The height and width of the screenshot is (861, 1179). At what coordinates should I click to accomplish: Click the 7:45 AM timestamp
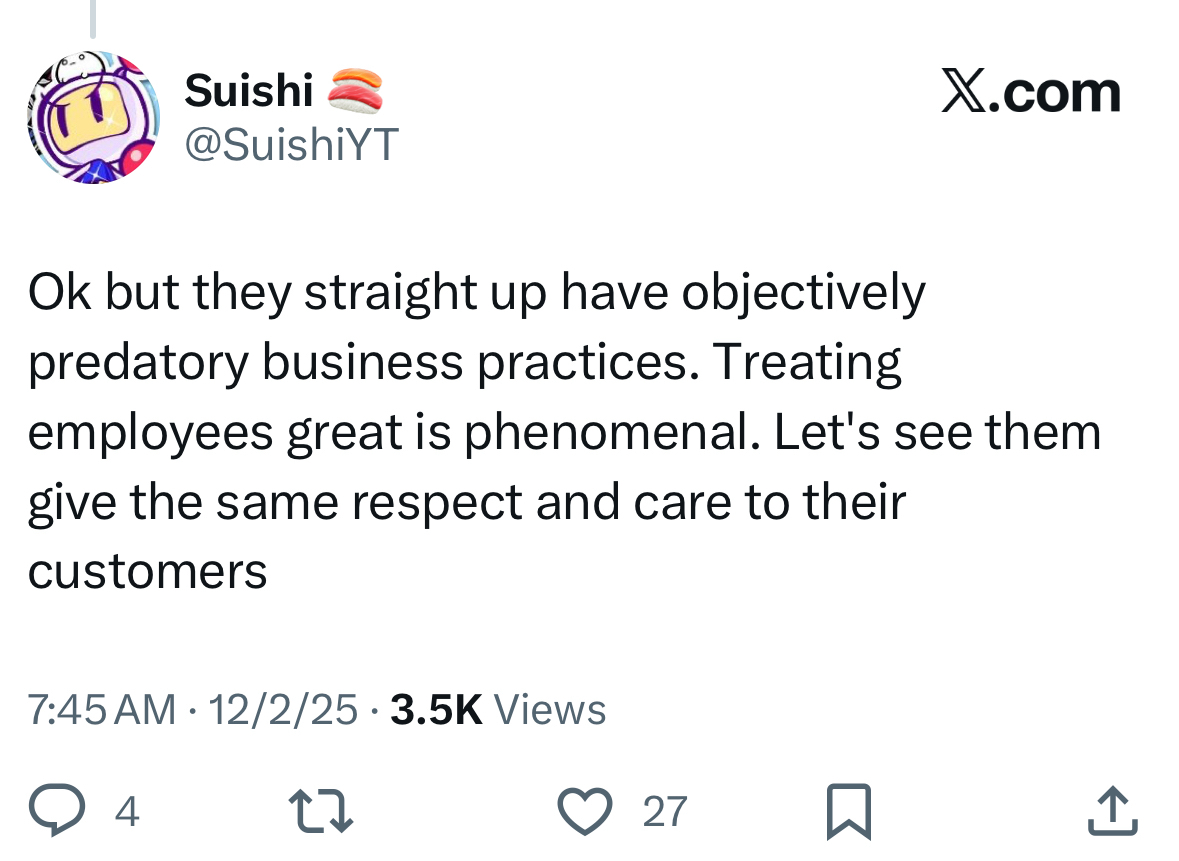click(x=101, y=709)
